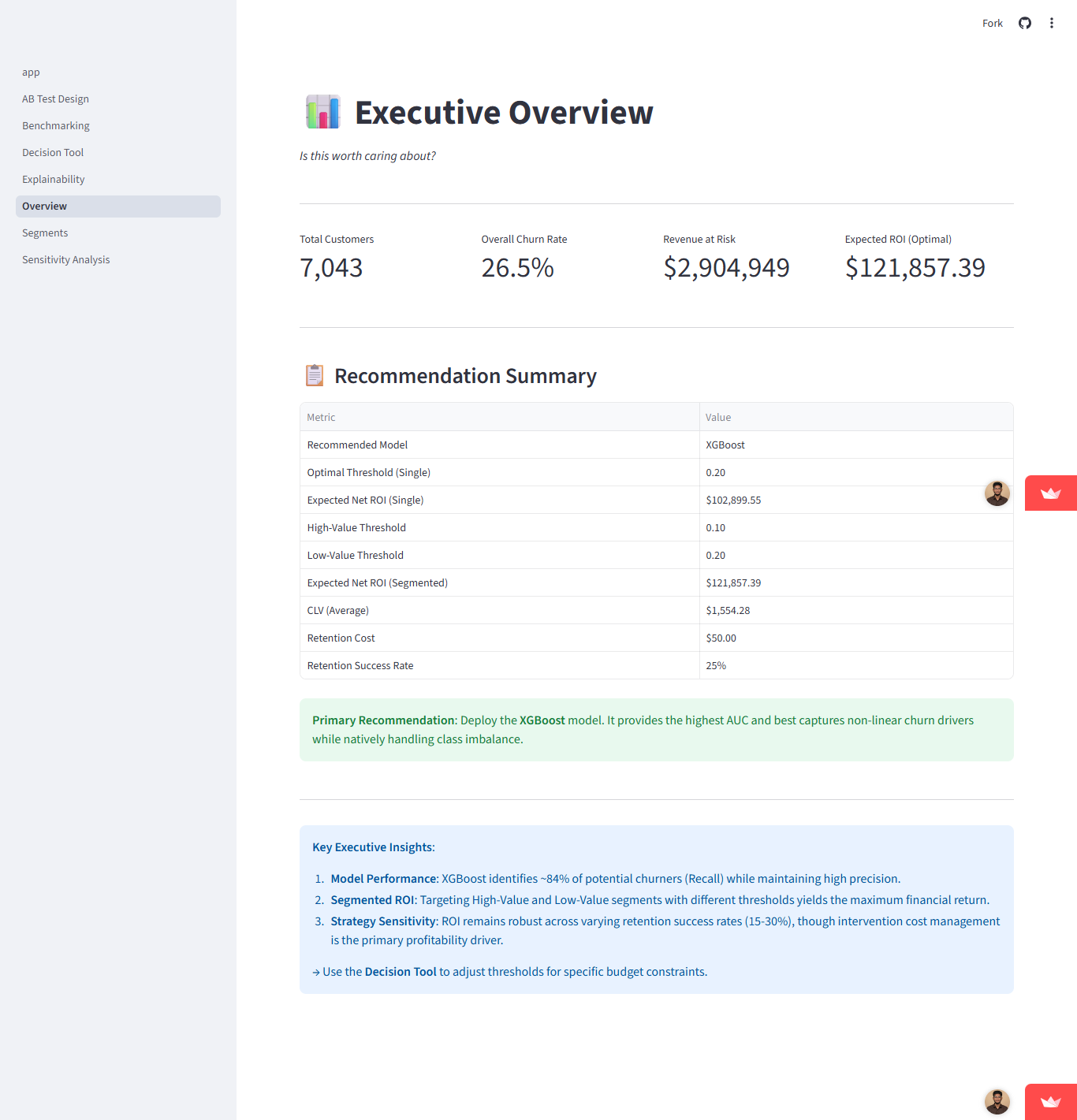Click the 0.10 threshold value cell
Image resolution: width=1077 pixels, height=1120 pixels.
856,527
